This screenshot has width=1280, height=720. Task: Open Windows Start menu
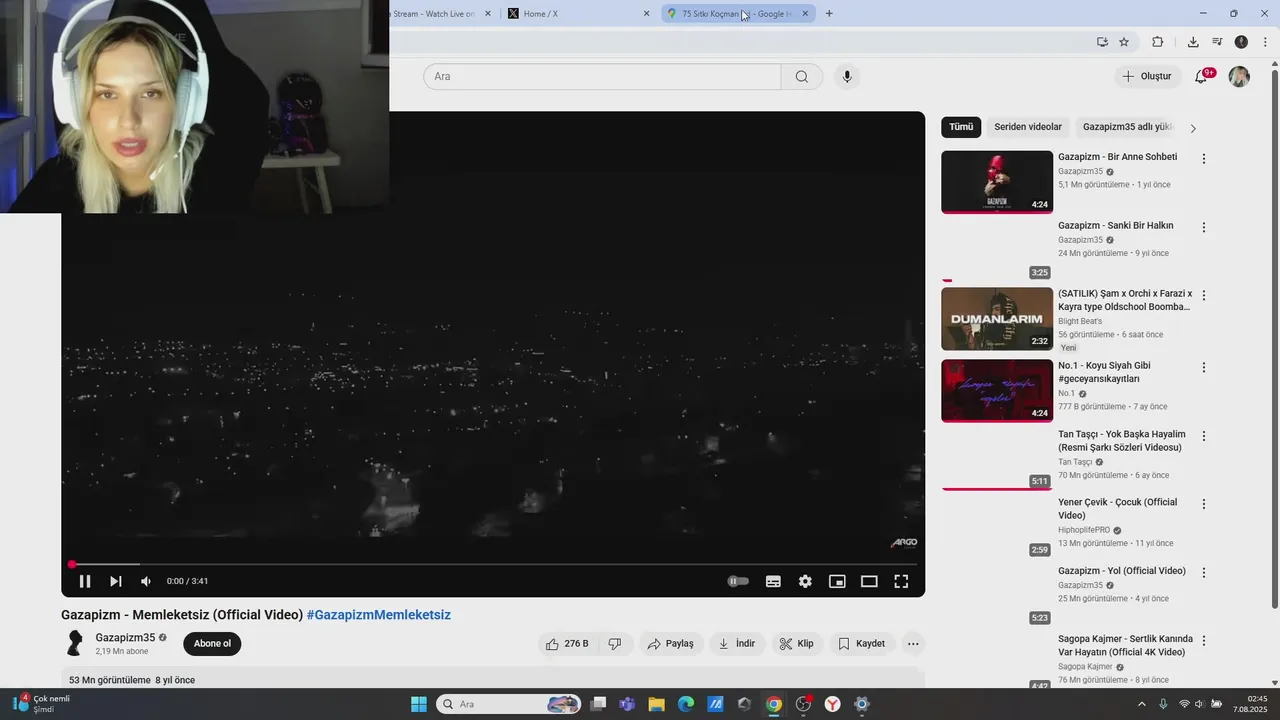coord(419,704)
